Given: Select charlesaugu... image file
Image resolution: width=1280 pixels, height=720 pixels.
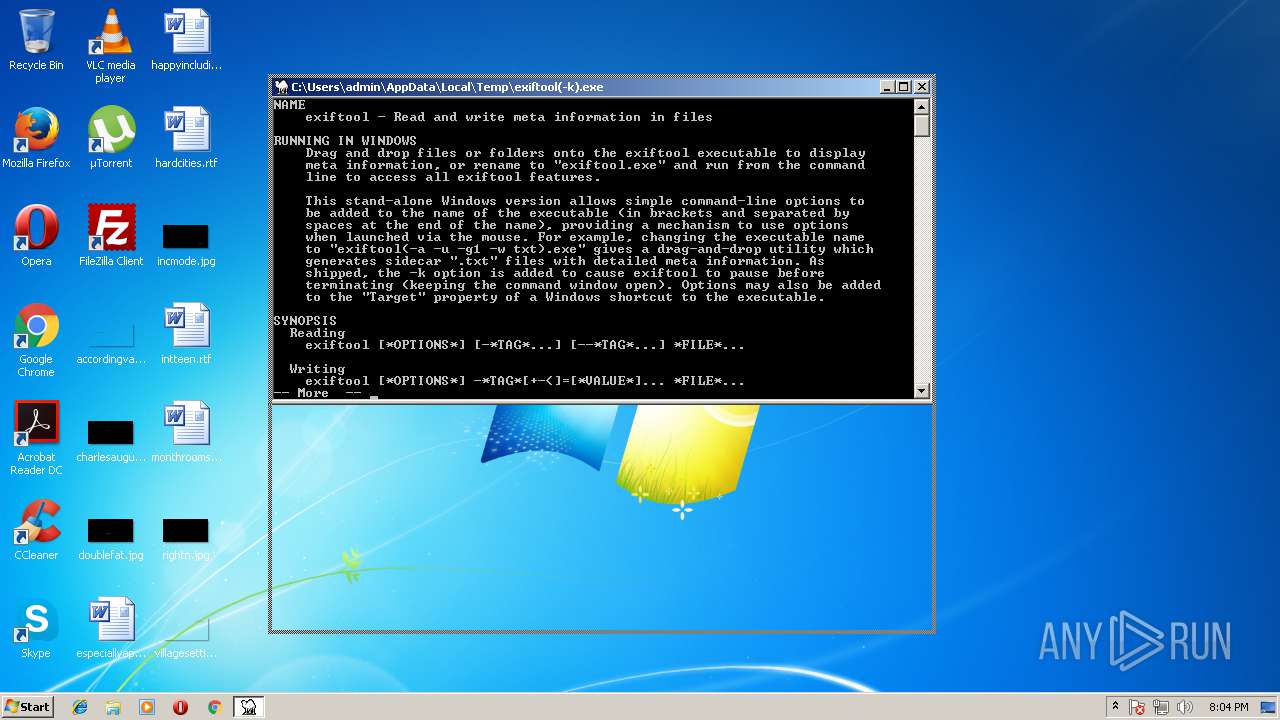Looking at the screenshot, I should [110, 441].
